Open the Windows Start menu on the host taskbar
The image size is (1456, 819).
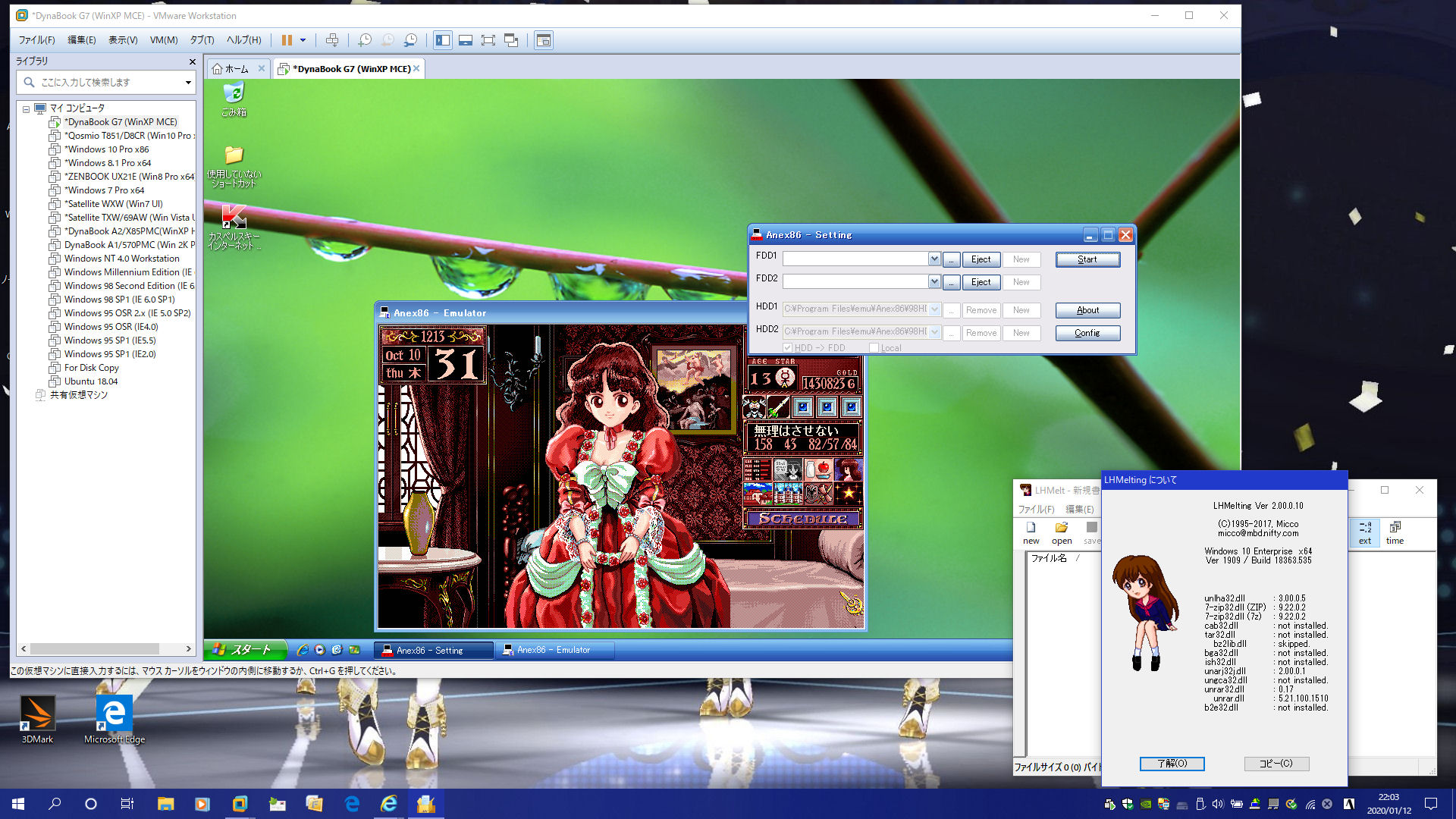(x=18, y=804)
